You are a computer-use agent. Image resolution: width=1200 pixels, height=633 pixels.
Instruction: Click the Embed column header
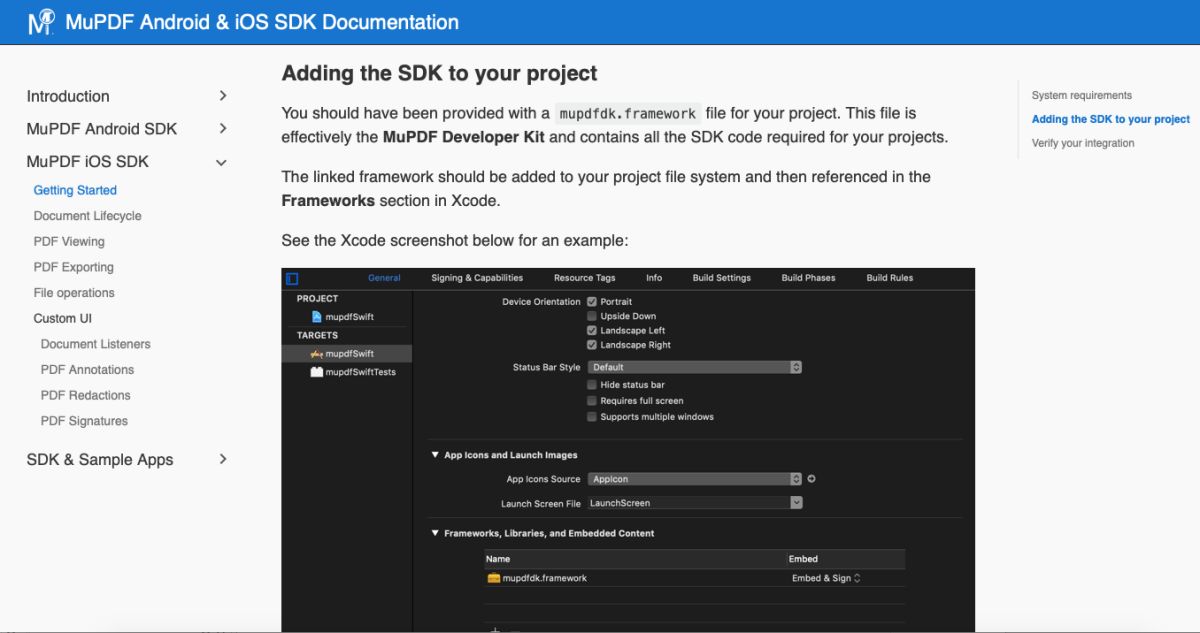[x=803, y=559]
